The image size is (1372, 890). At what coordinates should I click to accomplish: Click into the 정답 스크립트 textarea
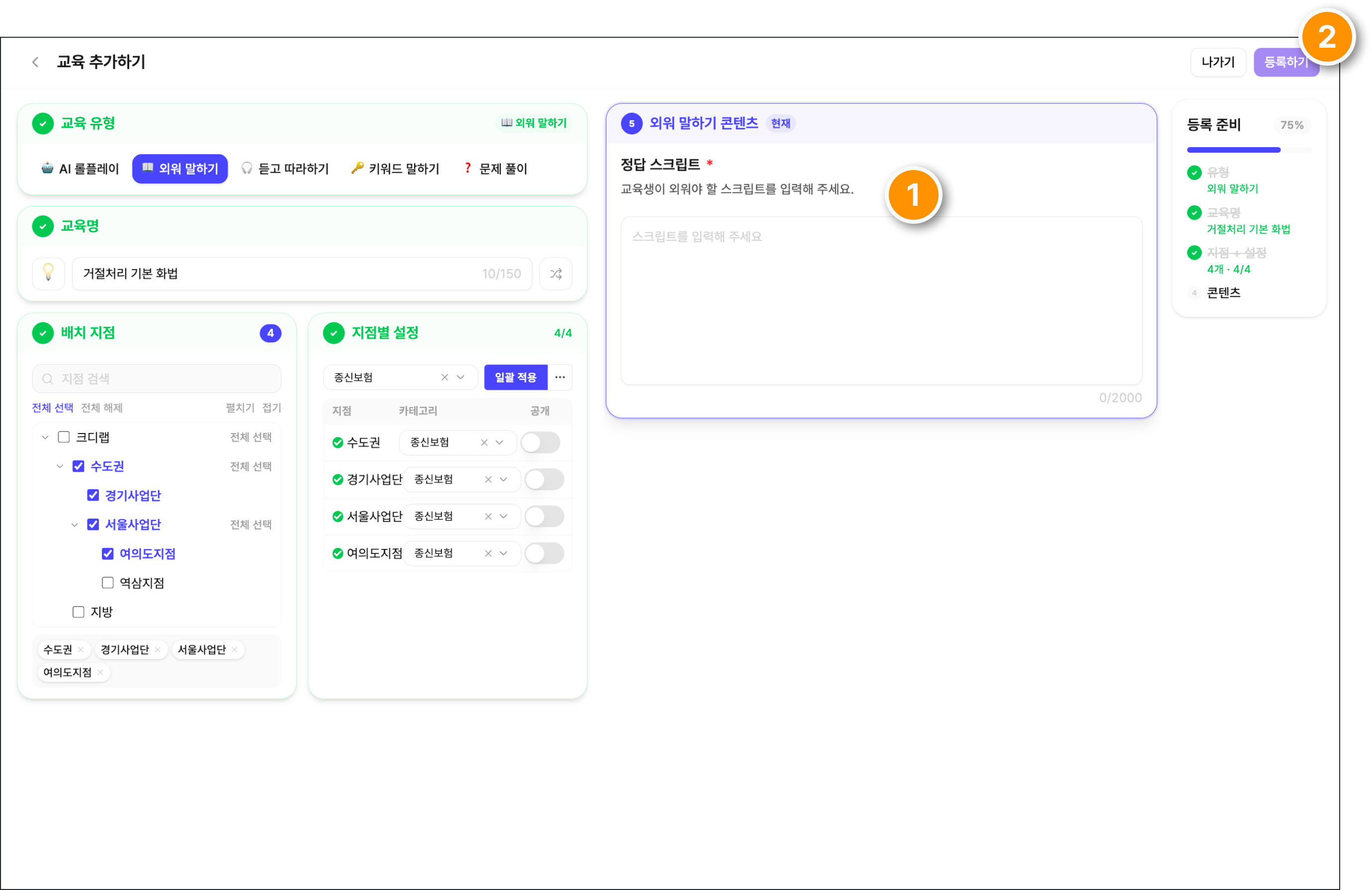(881, 300)
